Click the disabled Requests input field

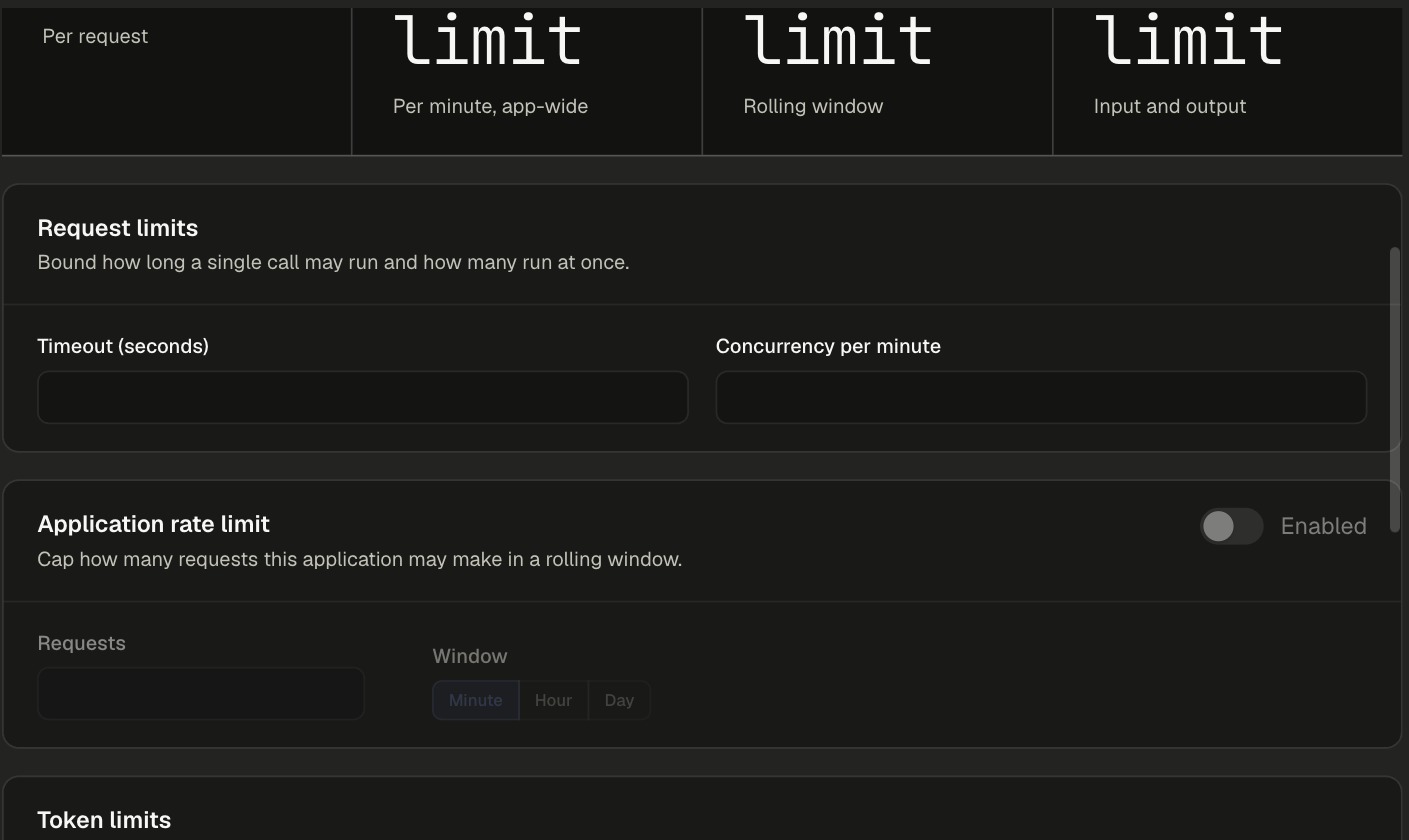coord(201,693)
